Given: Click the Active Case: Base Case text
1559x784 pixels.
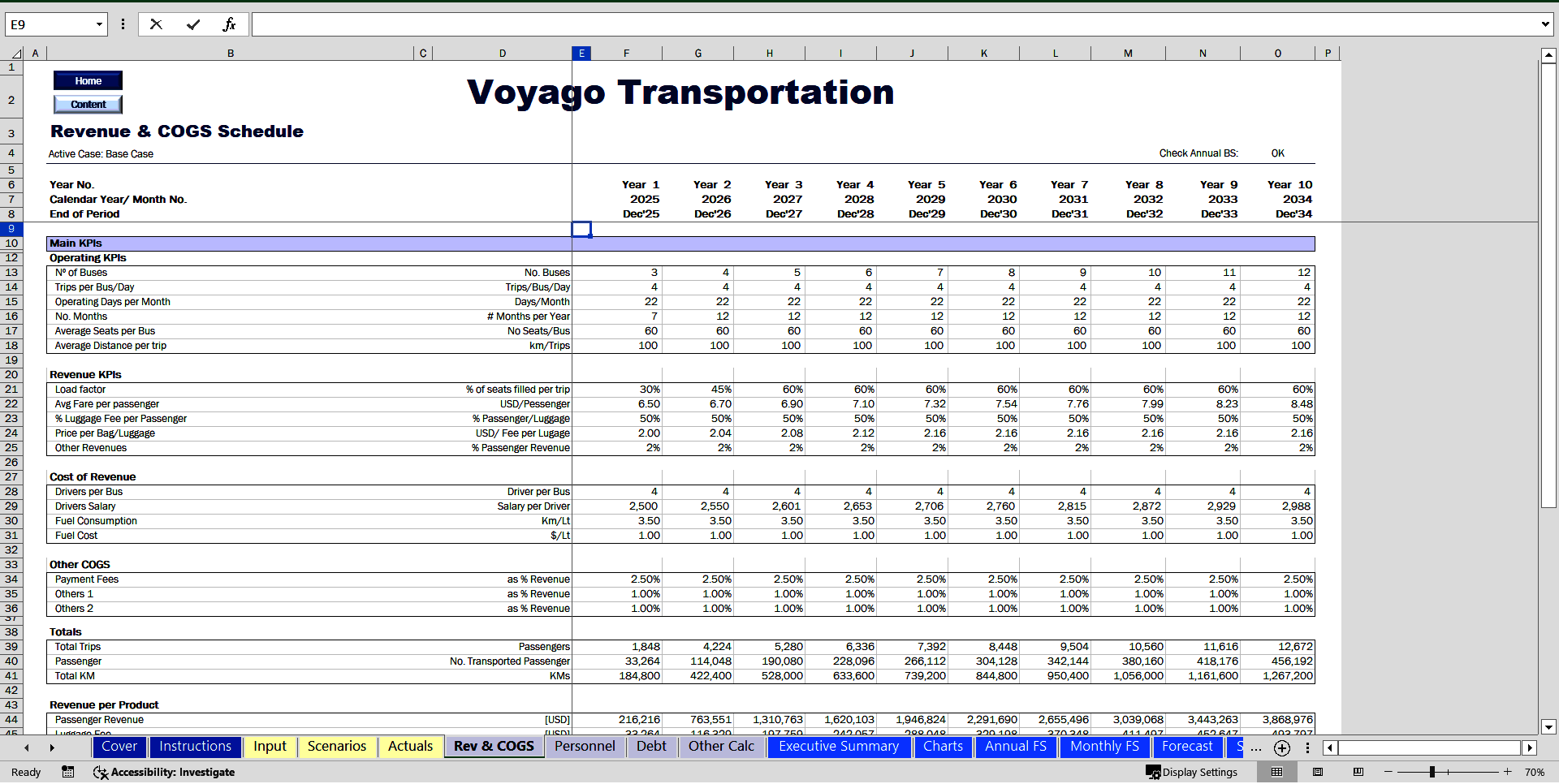Looking at the screenshot, I should pyautogui.click(x=101, y=154).
